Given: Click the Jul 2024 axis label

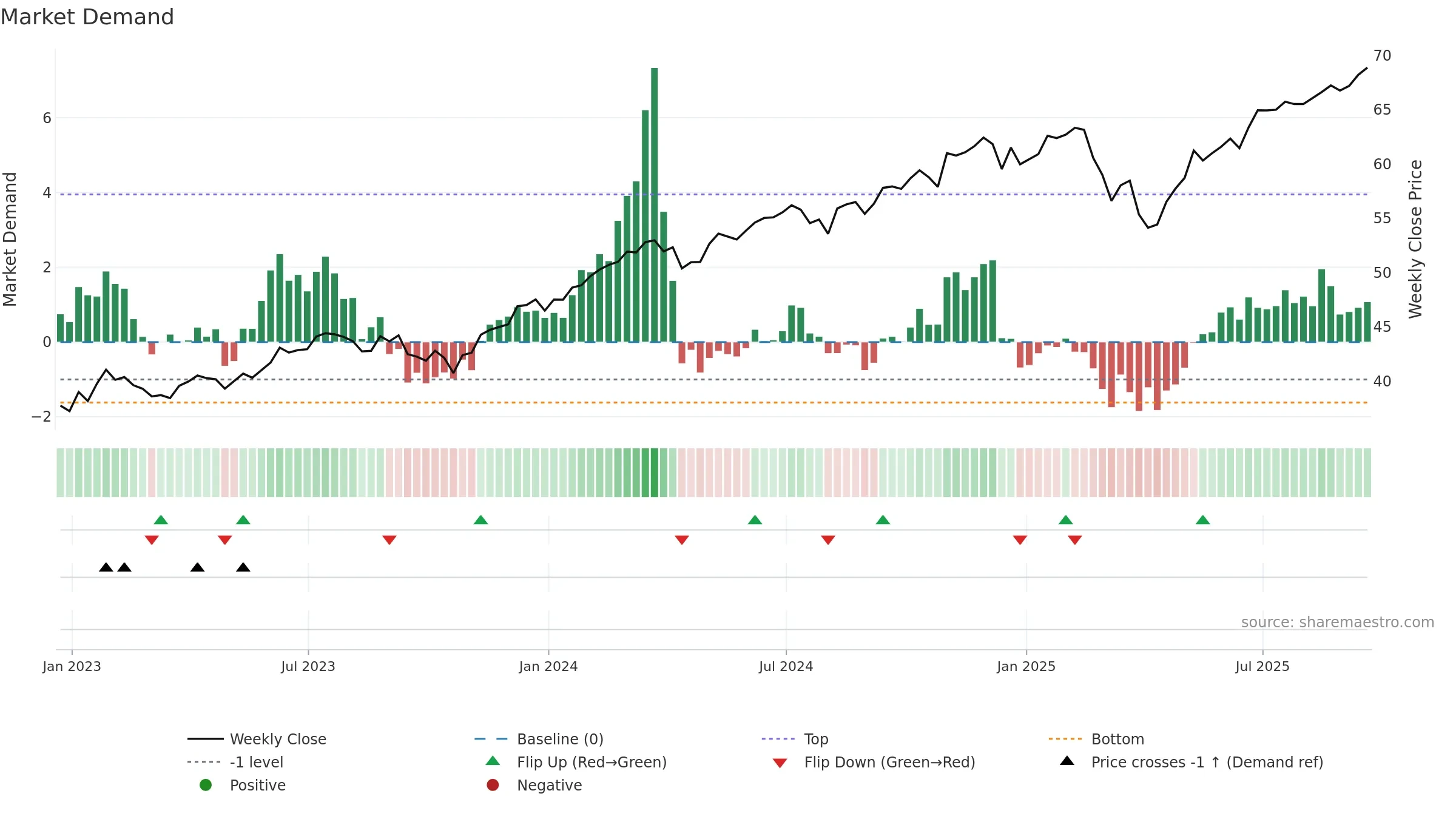Looking at the screenshot, I should point(786,666).
